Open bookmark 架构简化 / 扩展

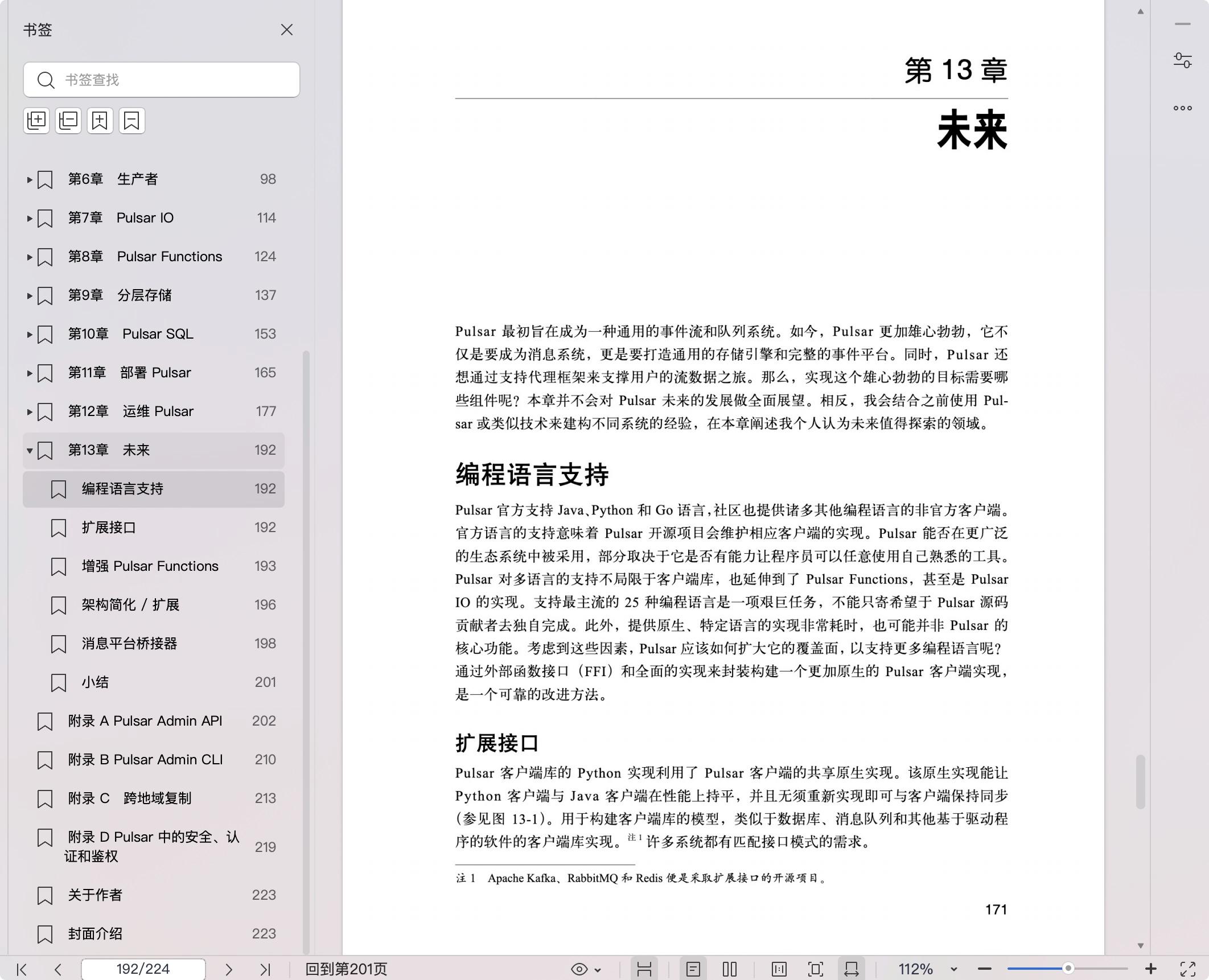tap(154, 605)
